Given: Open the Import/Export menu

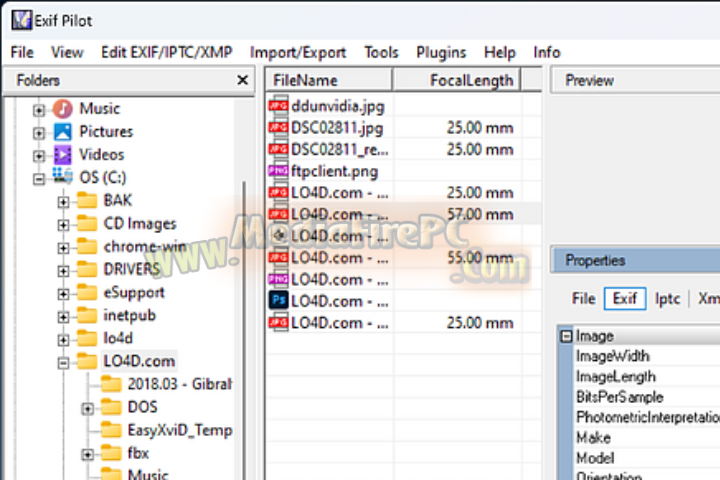Looking at the screenshot, I should [298, 52].
